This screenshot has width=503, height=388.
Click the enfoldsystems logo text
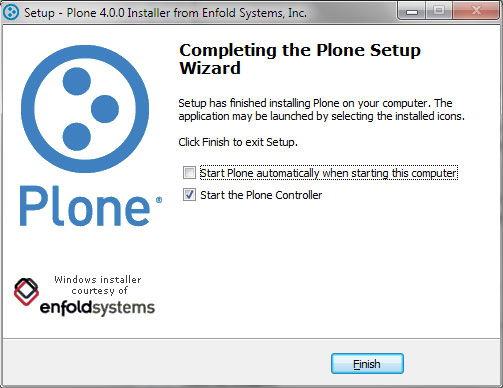(x=97, y=308)
